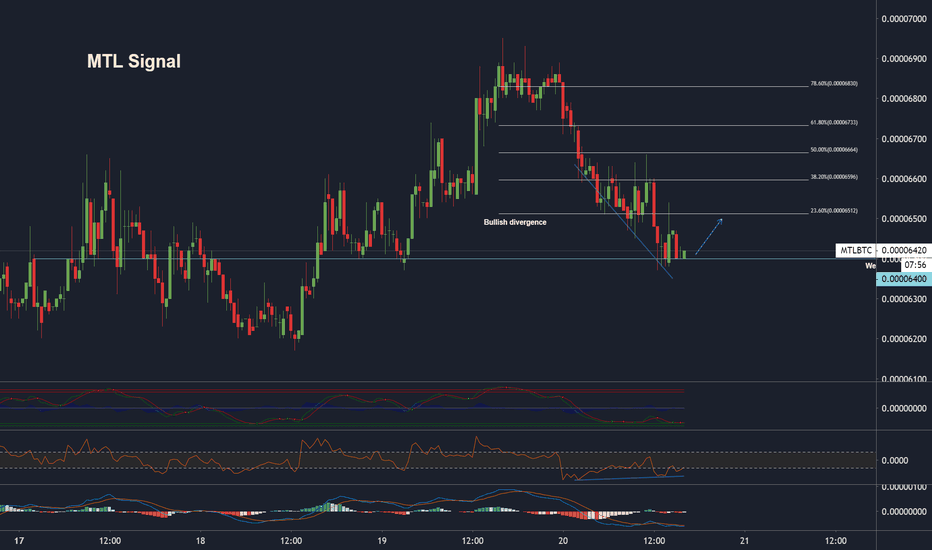The image size is (932, 550).
Task: Click 0.00006700 on the price scale
Action: coord(903,139)
